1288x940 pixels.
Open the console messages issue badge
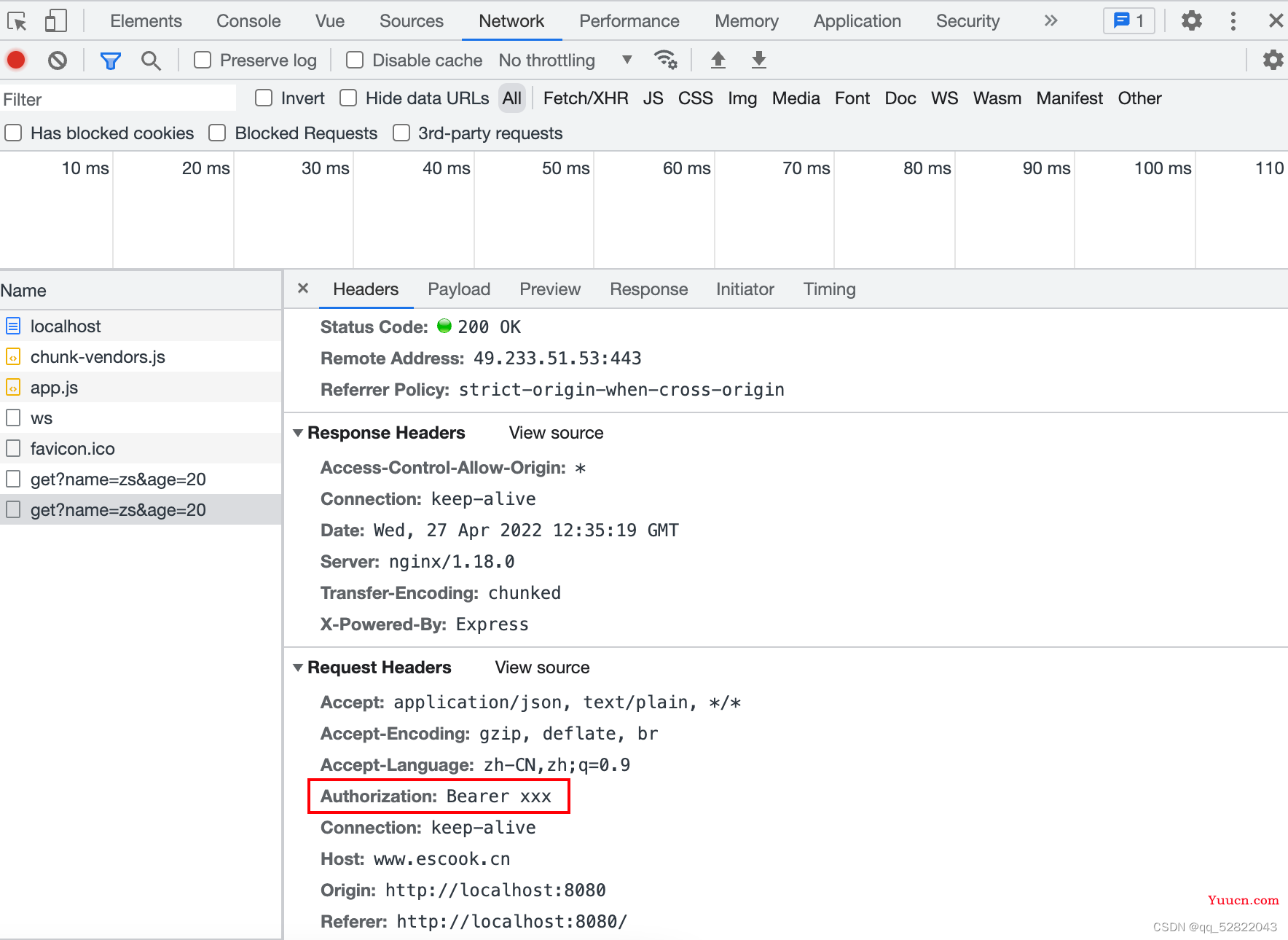(x=1129, y=21)
